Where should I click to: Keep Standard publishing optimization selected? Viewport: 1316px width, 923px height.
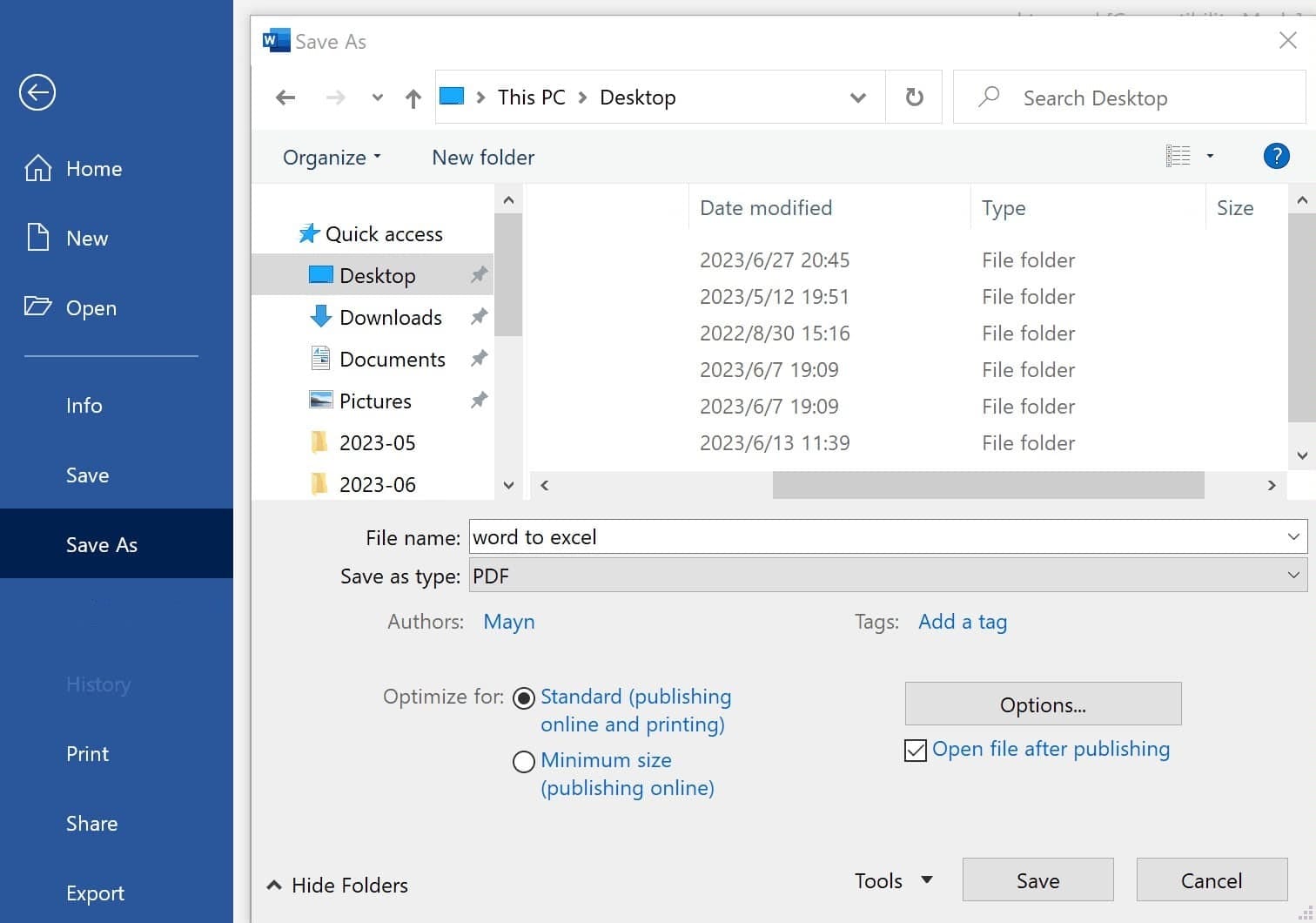523,697
